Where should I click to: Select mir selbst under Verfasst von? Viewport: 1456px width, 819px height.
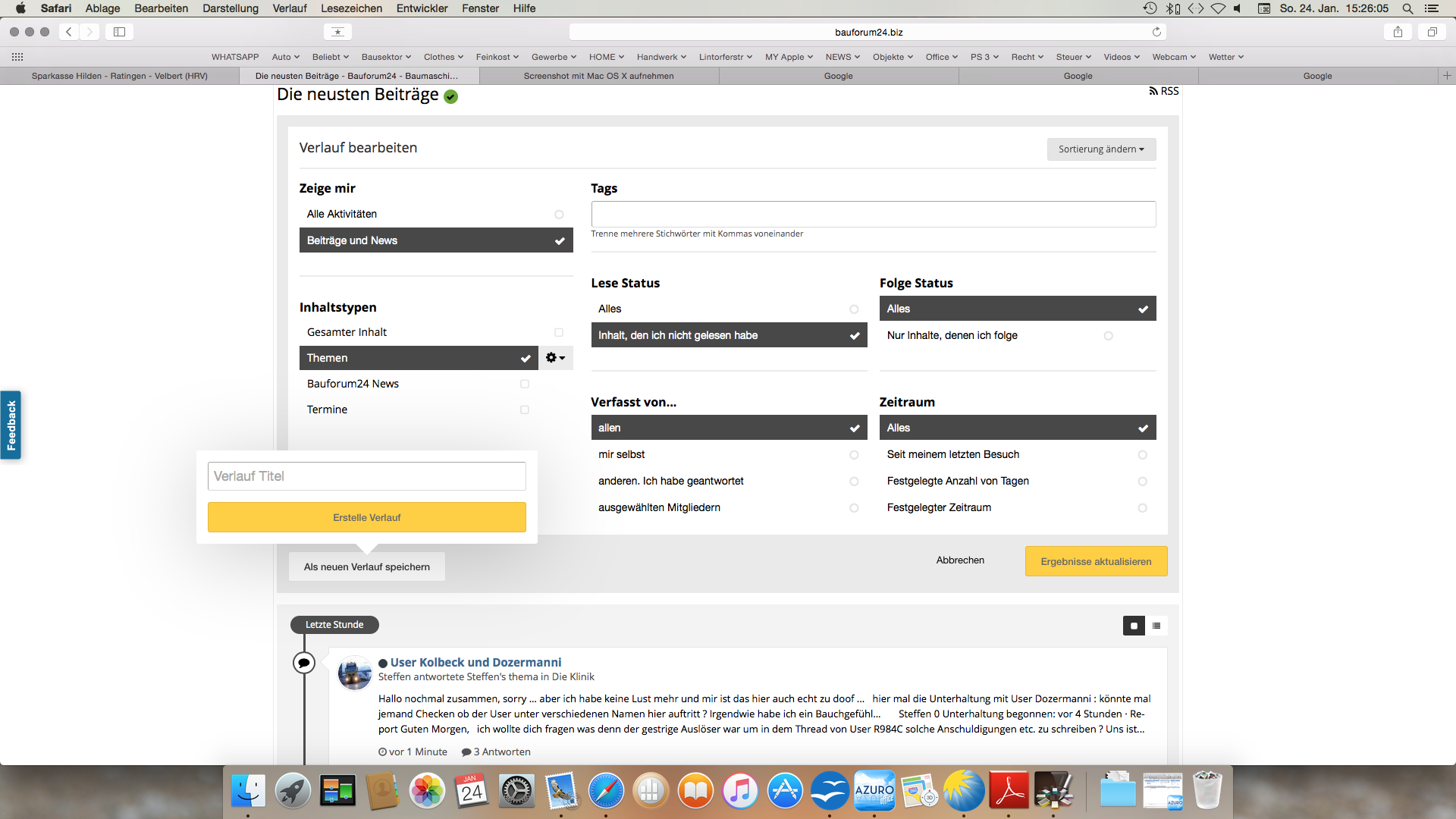[729, 454]
